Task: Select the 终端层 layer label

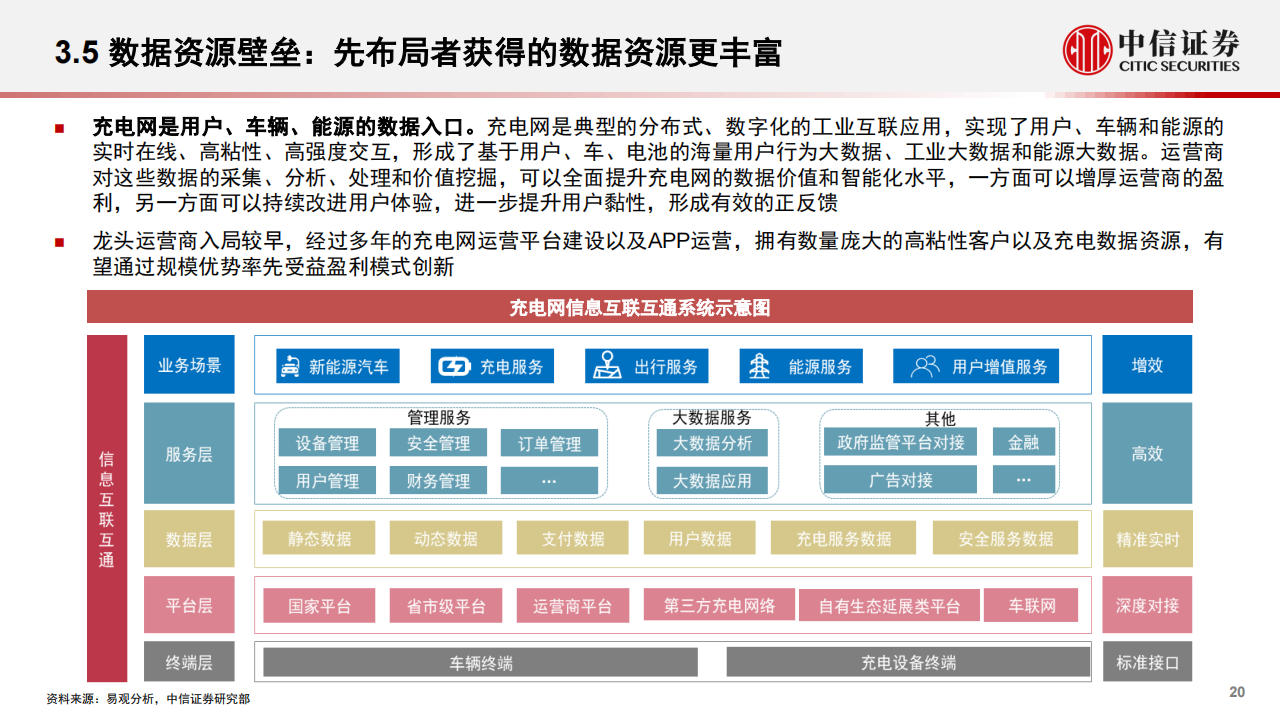Action: 189,661
